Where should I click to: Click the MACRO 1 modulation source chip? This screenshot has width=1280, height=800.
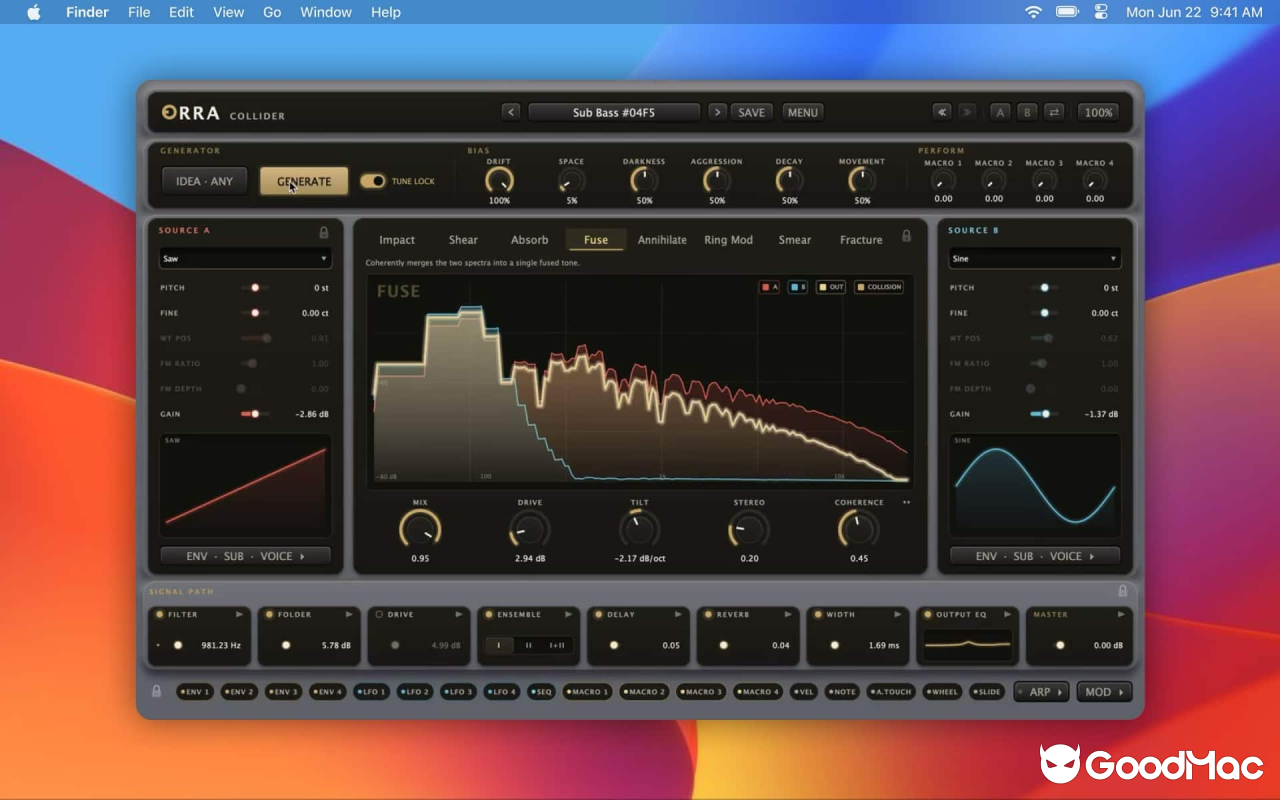pyautogui.click(x=588, y=691)
